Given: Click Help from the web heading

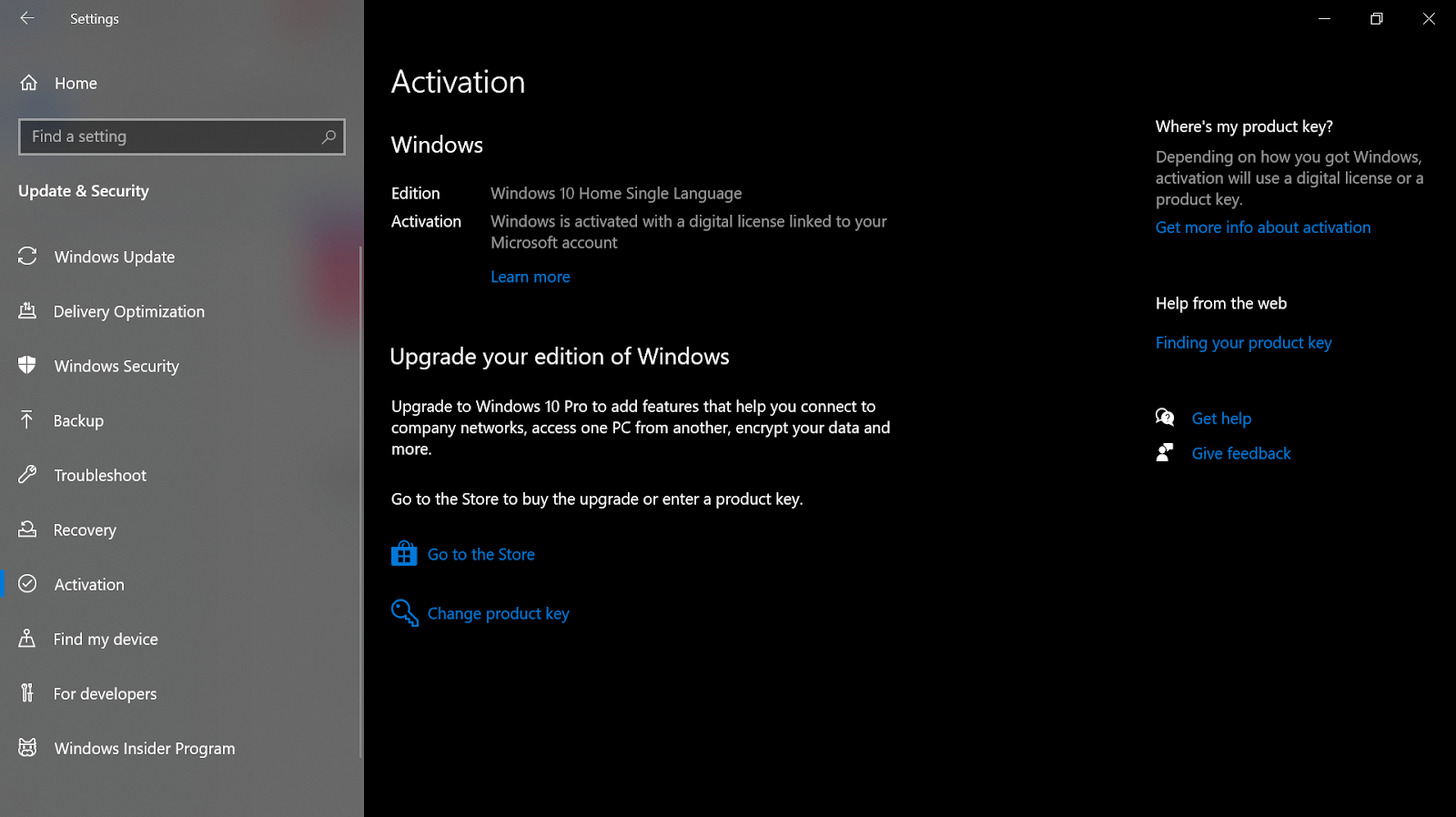Looking at the screenshot, I should 1221,304.
